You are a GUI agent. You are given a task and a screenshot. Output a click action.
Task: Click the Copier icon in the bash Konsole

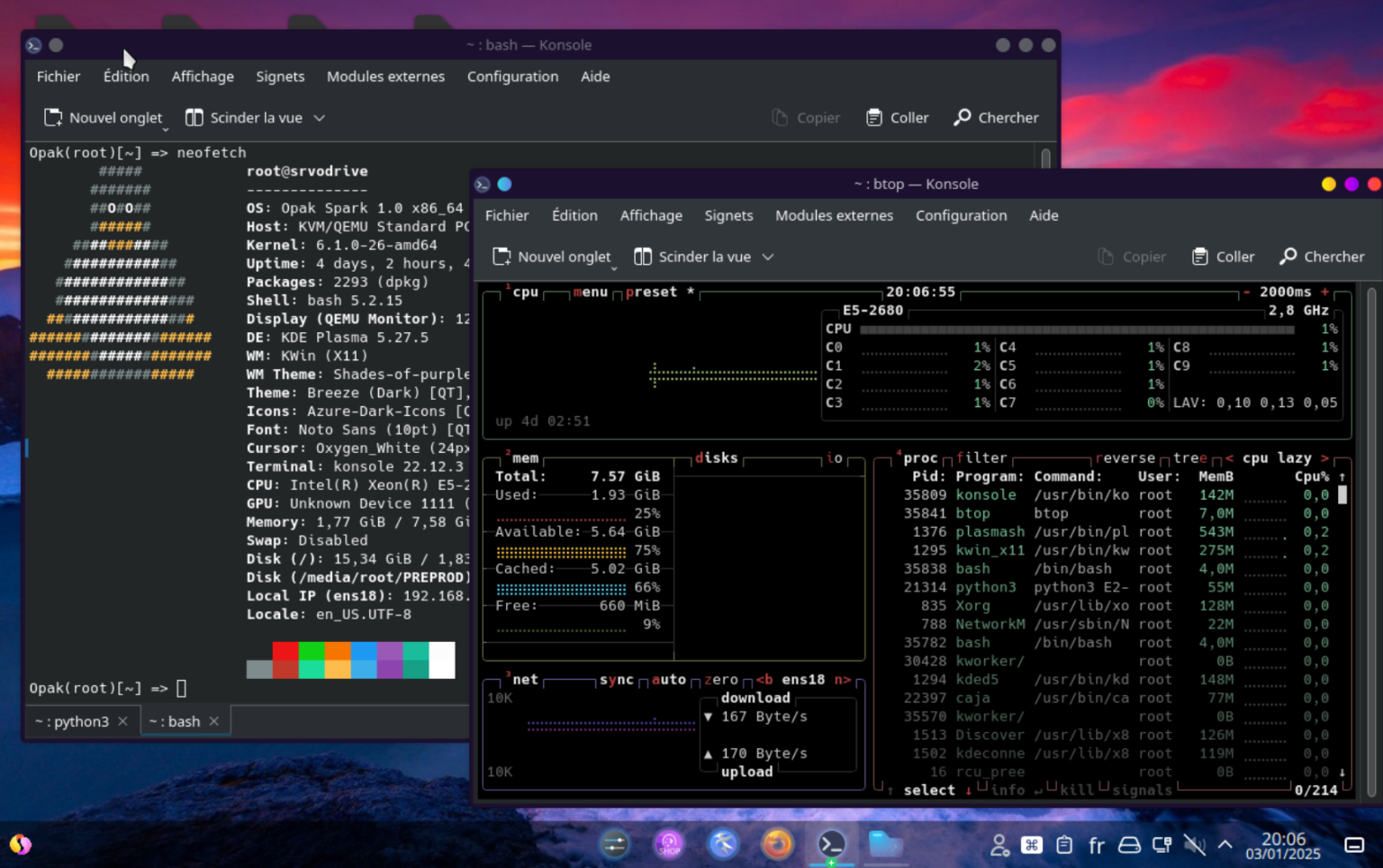click(x=781, y=118)
